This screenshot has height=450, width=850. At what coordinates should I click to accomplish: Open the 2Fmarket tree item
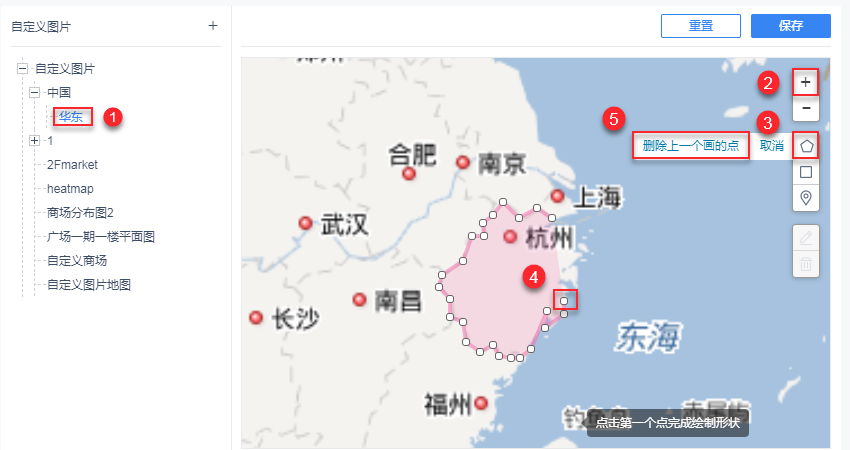[72, 165]
